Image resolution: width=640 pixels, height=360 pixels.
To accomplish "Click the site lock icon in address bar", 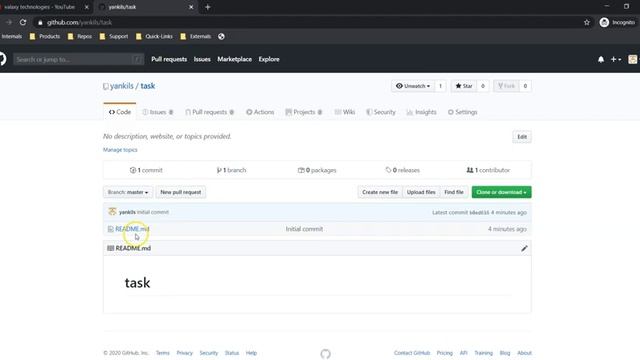I will pos(40,22).
